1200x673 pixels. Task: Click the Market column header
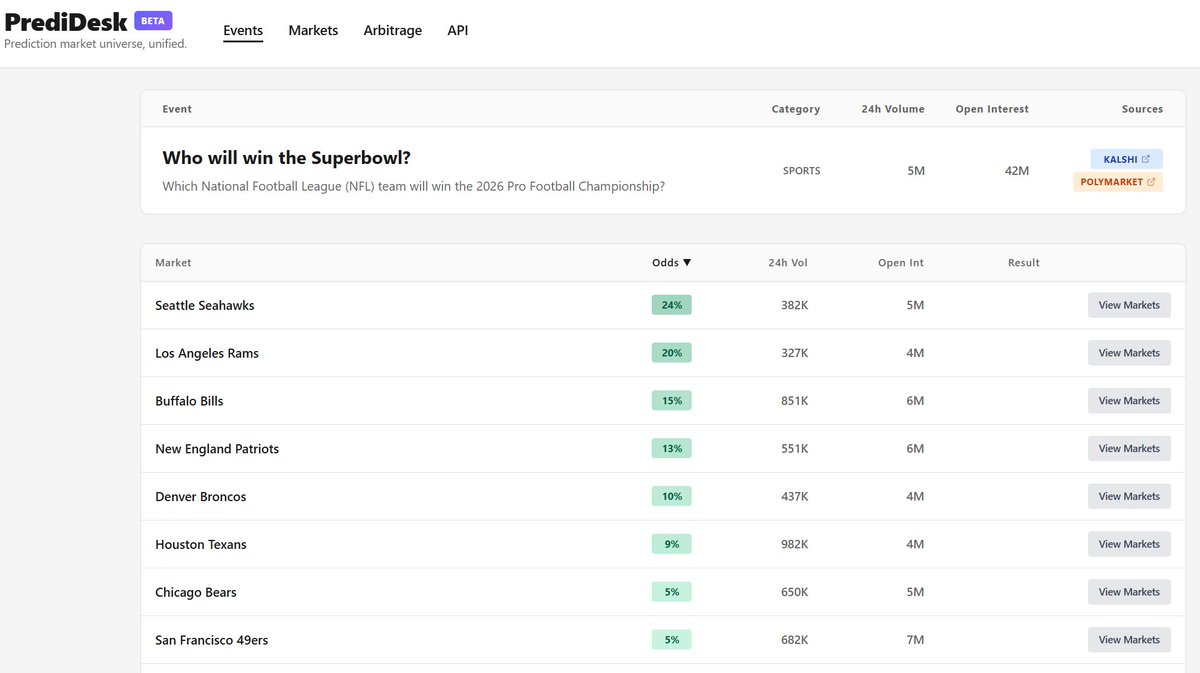point(173,263)
